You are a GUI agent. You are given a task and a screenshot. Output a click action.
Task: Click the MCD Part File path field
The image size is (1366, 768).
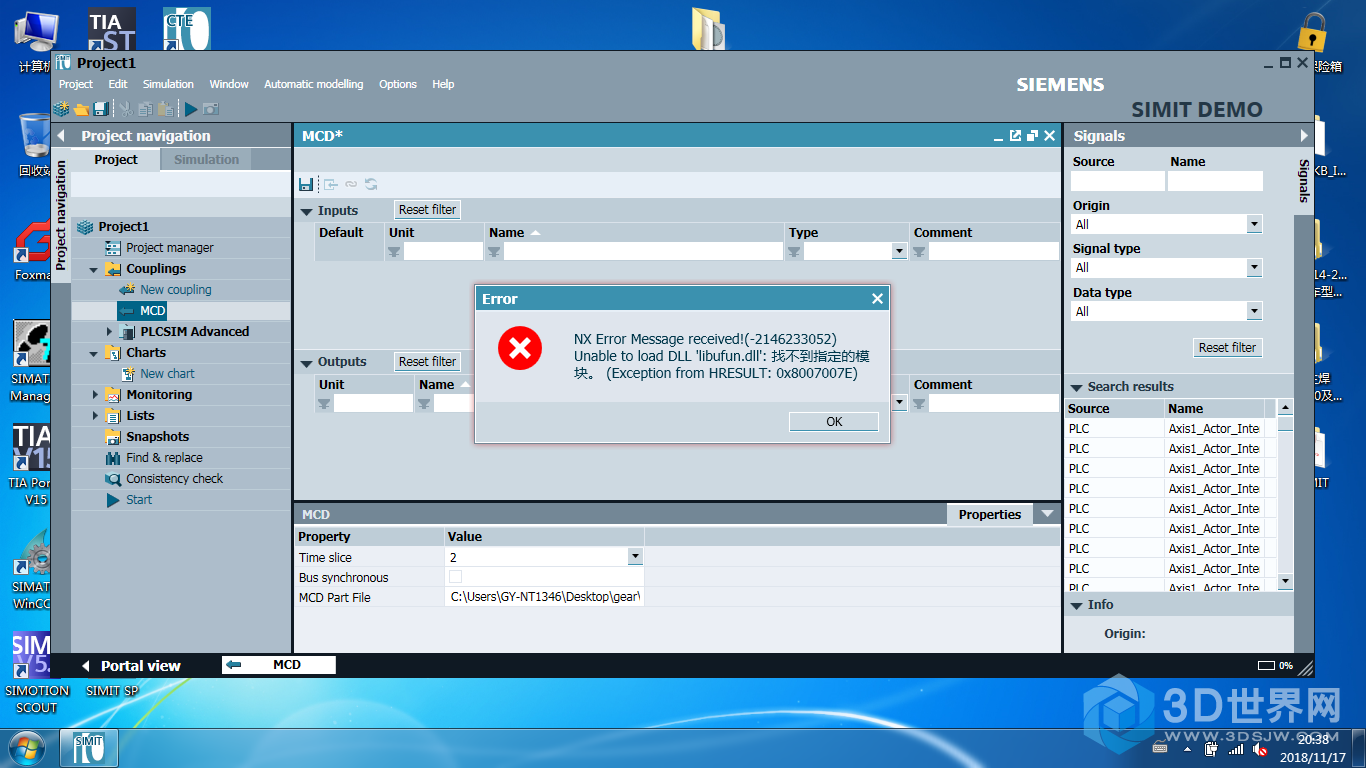544,597
